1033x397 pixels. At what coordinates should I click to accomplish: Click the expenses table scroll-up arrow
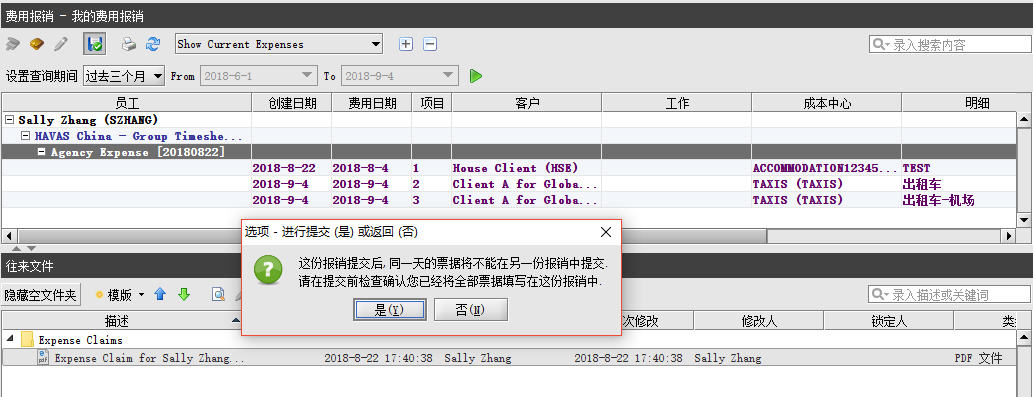click(x=1024, y=119)
